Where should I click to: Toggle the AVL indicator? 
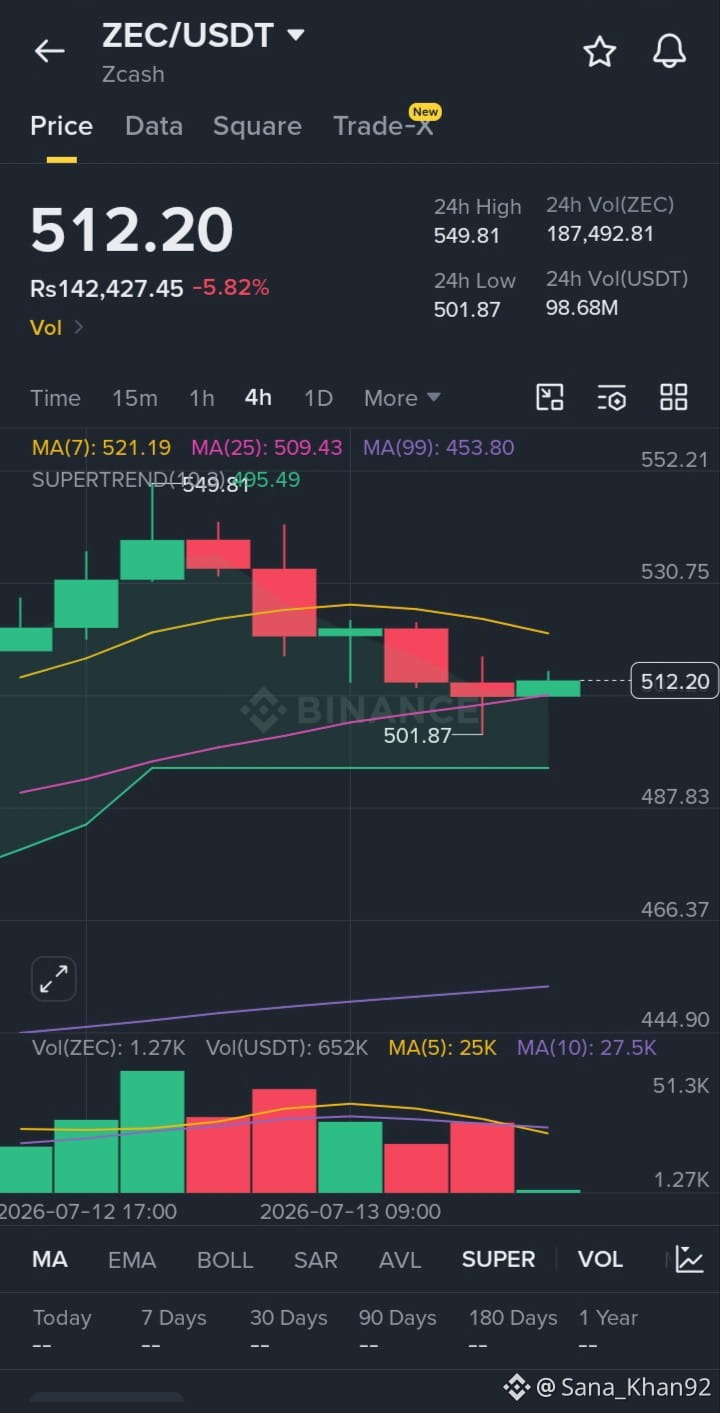[x=400, y=1259]
